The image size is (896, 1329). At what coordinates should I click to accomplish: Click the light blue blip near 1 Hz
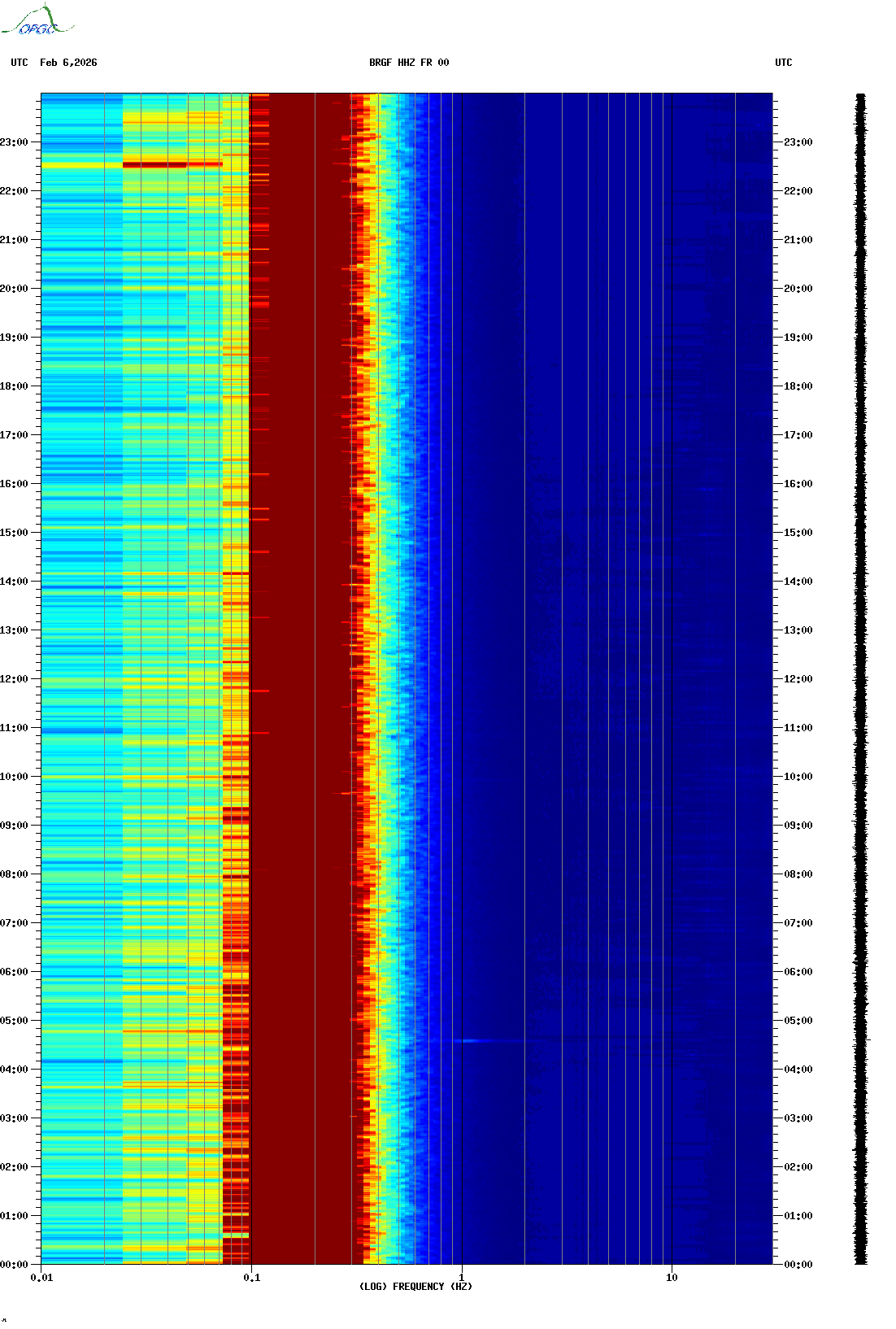(469, 1040)
